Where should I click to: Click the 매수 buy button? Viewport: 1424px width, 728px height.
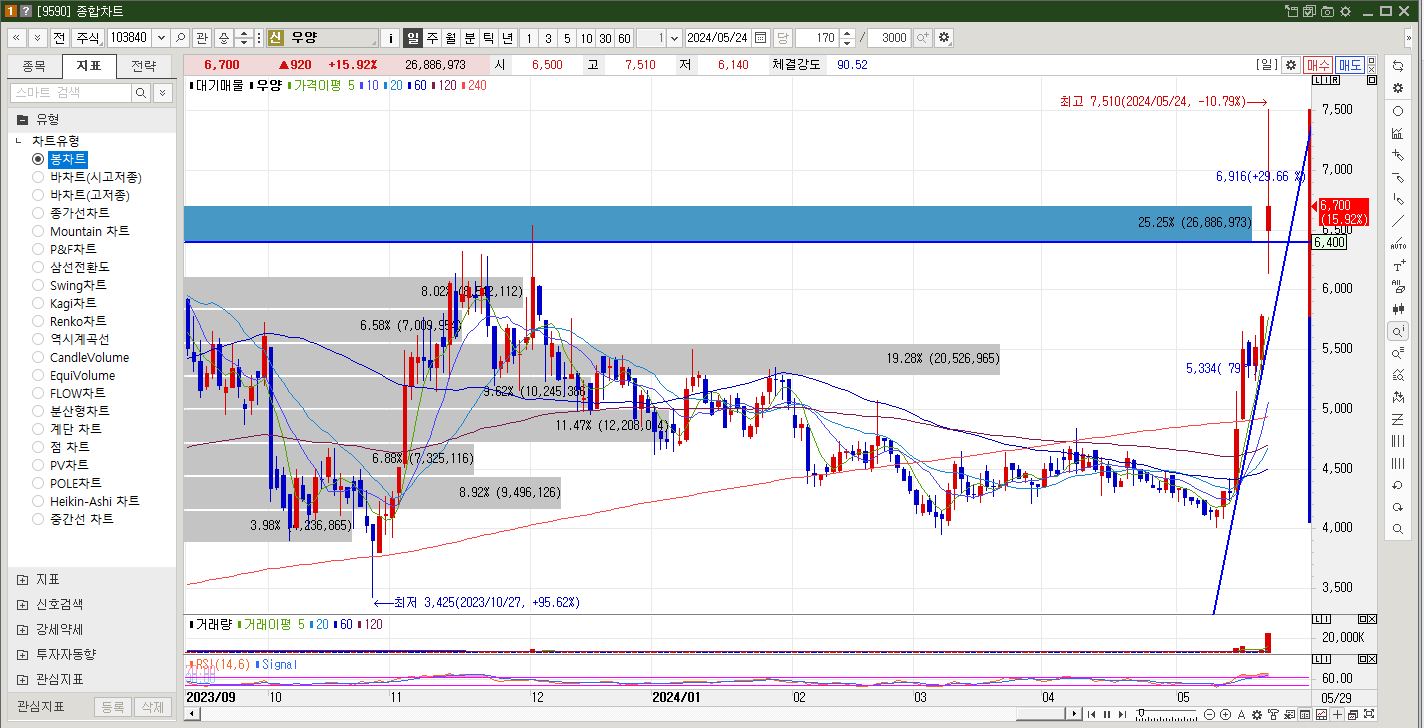pyautogui.click(x=1318, y=65)
